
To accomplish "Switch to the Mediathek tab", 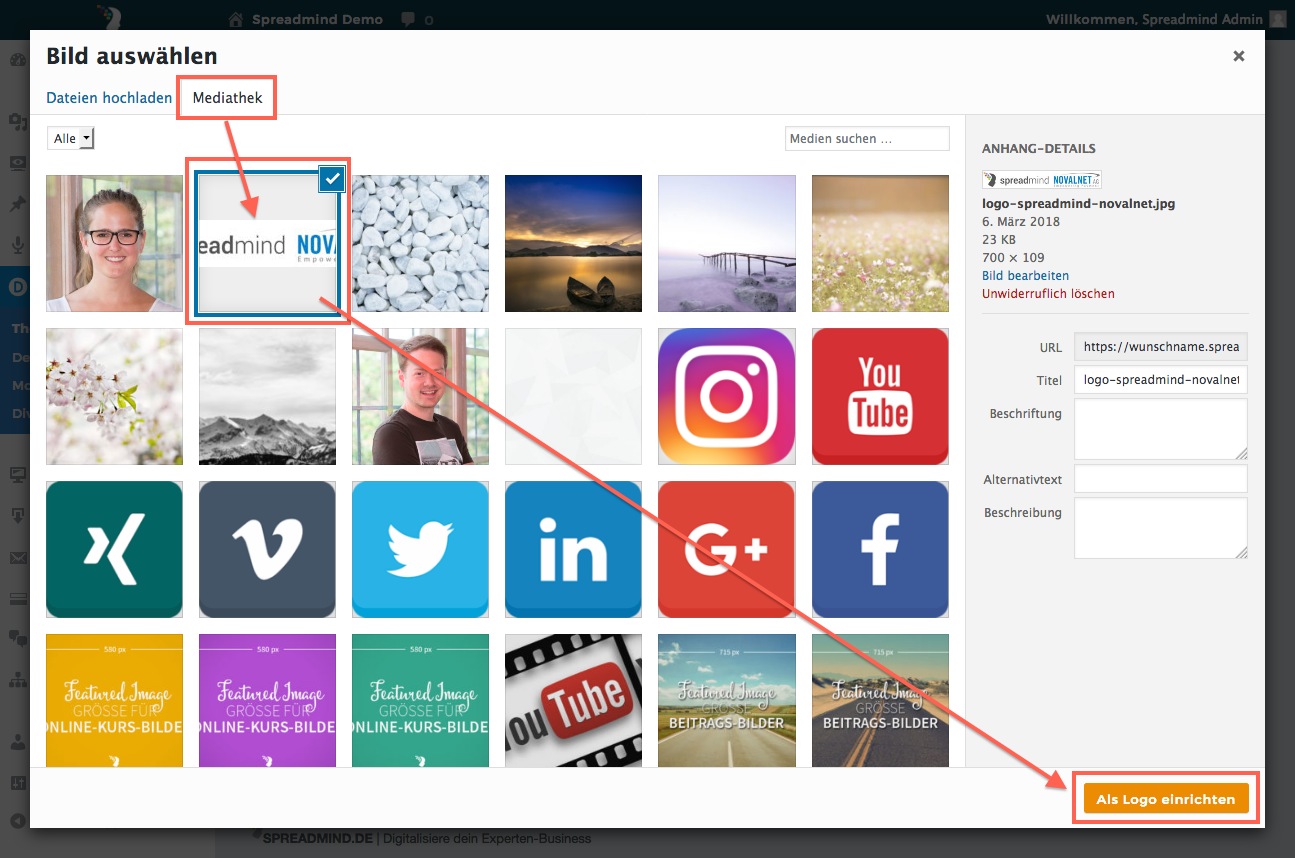I will (x=227, y=98).
